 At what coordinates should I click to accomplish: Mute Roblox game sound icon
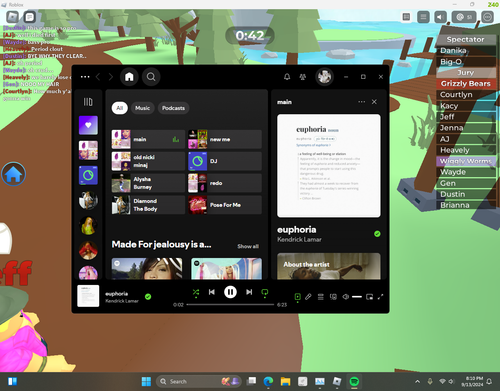(440, 17)
